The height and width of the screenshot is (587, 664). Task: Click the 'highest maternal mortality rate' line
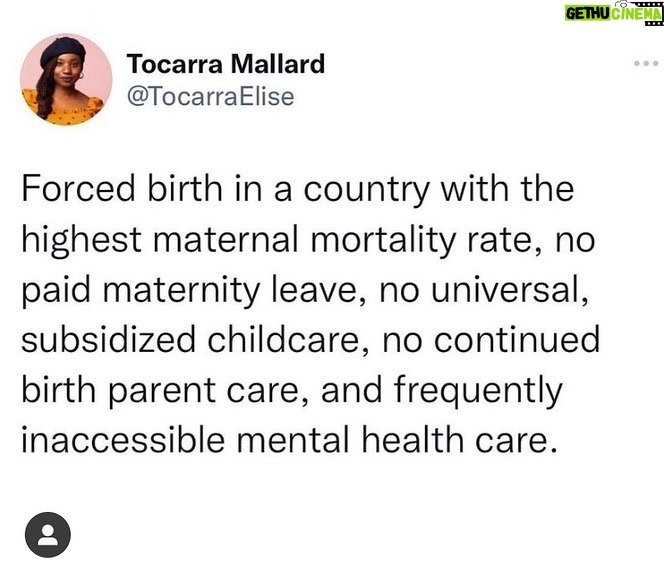tap(308, 240)
